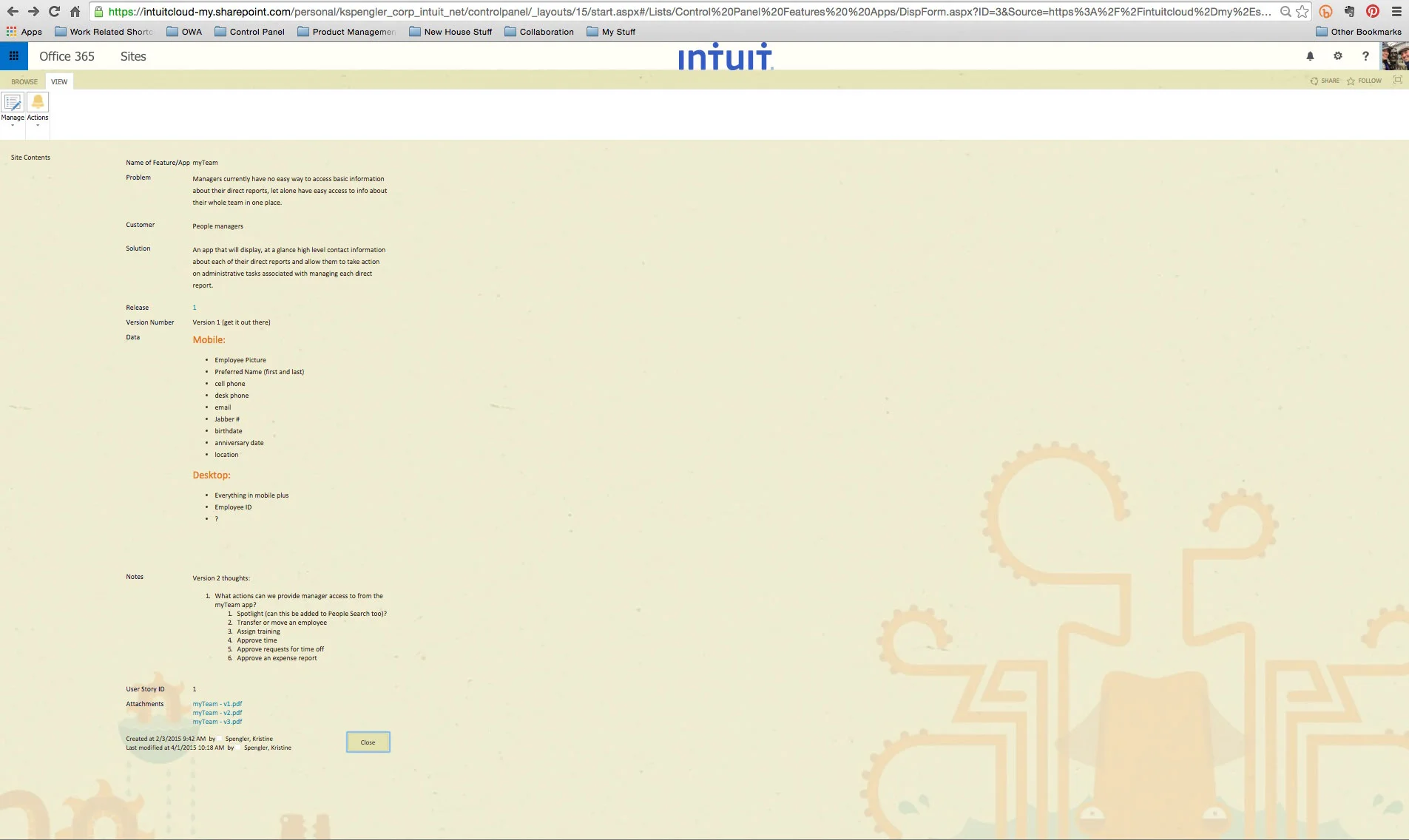Click the Pinterest icon in the browser toolbar
1409x840 pixels.
coord(1373,11)
